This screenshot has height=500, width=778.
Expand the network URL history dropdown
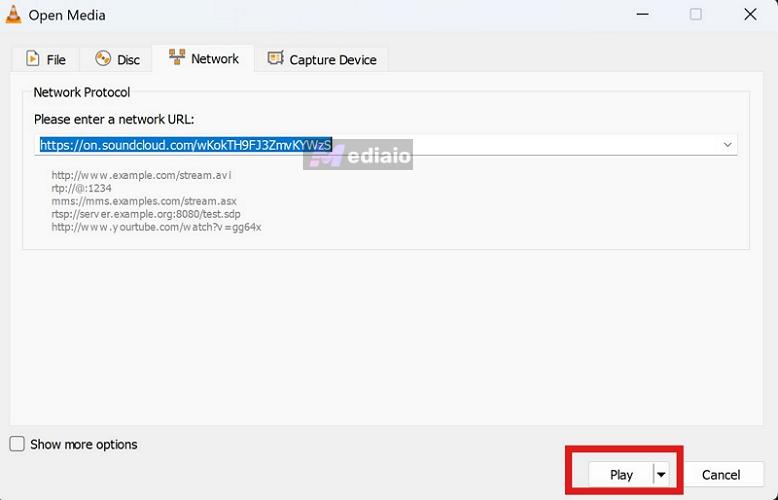coord(727,145)
